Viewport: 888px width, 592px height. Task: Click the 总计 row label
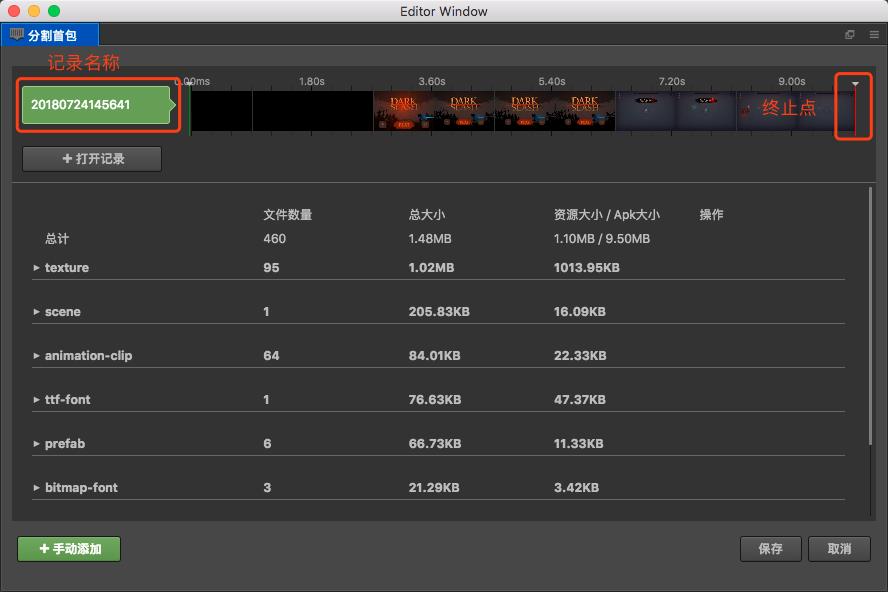[57, 238]
